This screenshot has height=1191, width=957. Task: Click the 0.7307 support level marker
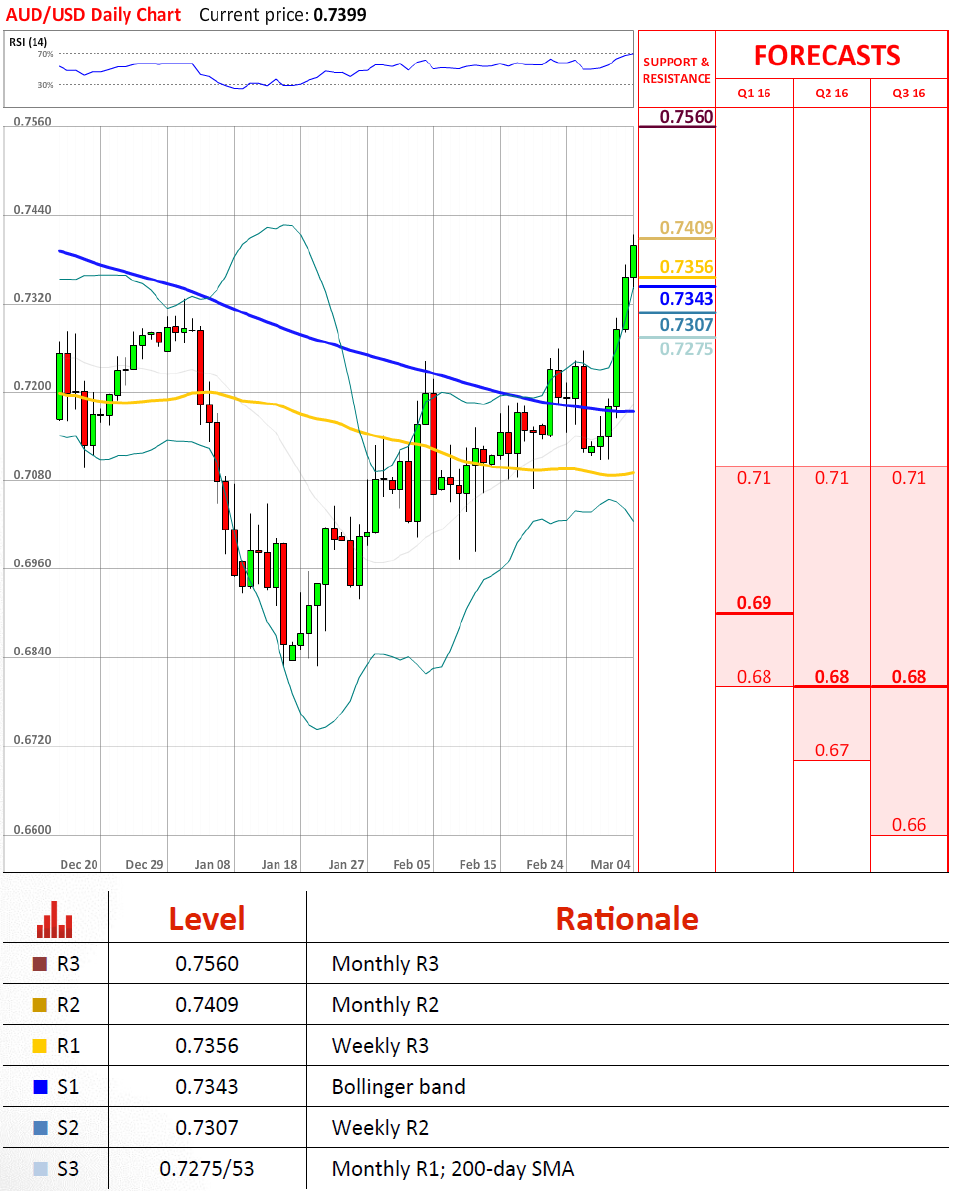pos(686,325)
